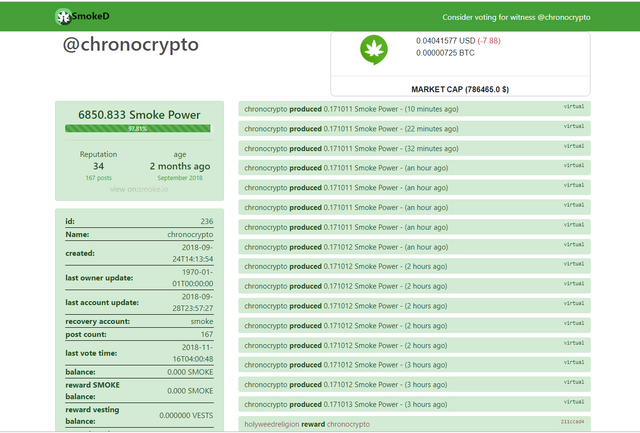Click the green Smoke coin leaf icon
The width and height of the screenshot is (640, 433).
point(373,50)
